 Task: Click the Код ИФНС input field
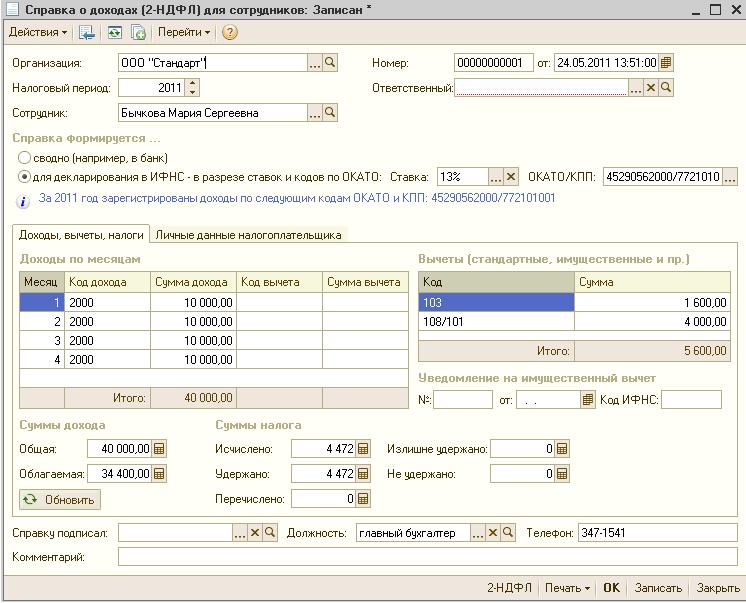(691, 400)
